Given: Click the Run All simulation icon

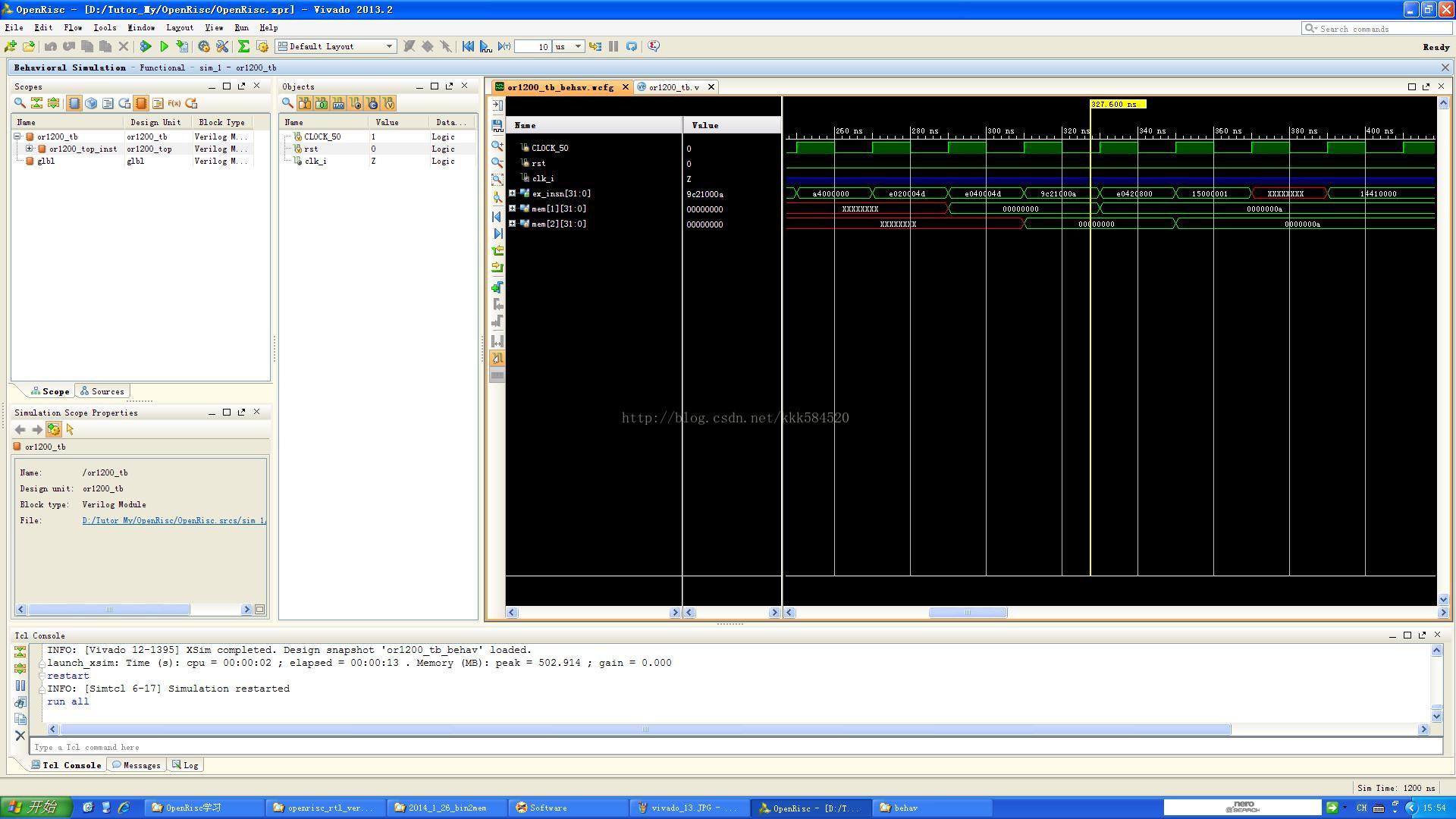Looking at the screenshot, I should [486, 46].
